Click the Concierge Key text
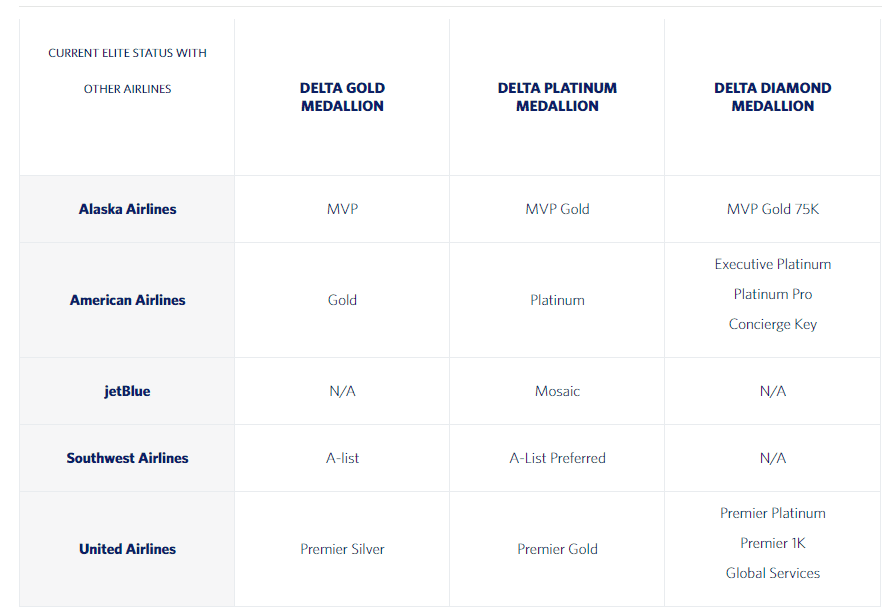This screenshot has height=614, width=891. [x=772, y=324]
